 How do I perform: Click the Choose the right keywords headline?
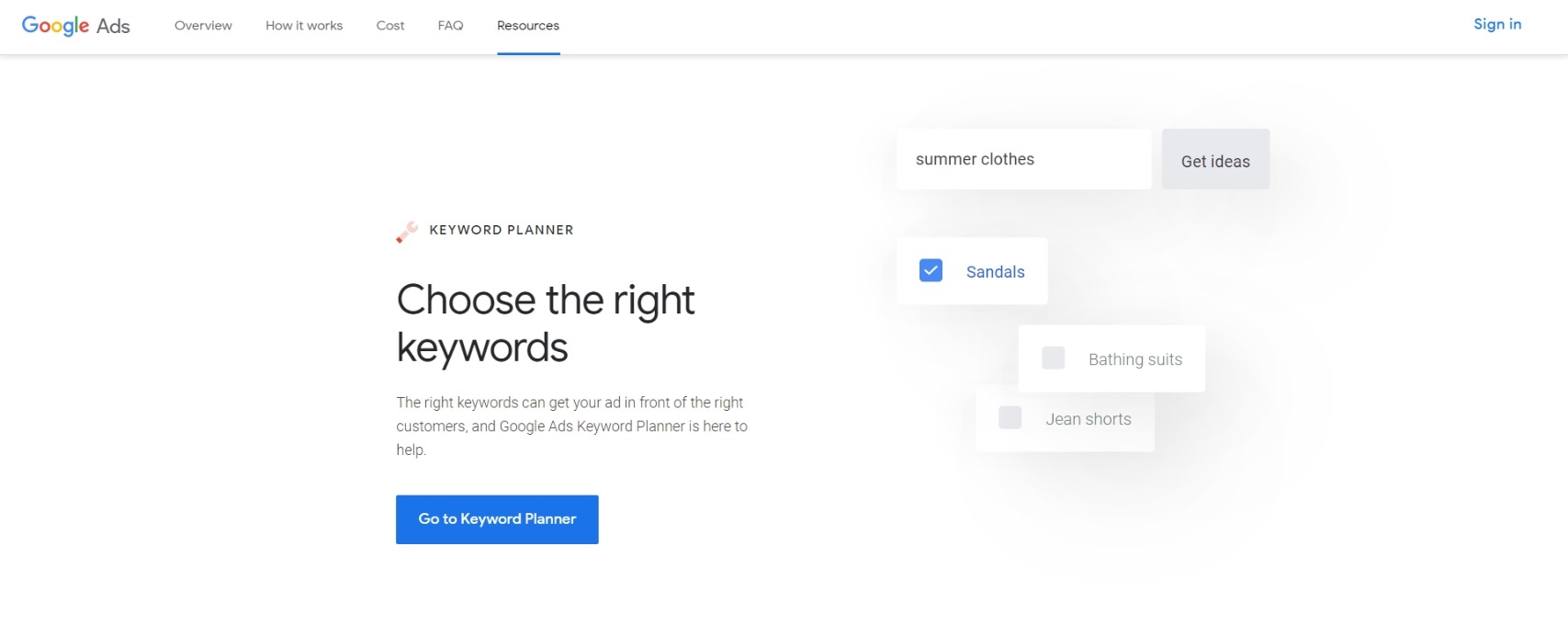coord(546,324)
